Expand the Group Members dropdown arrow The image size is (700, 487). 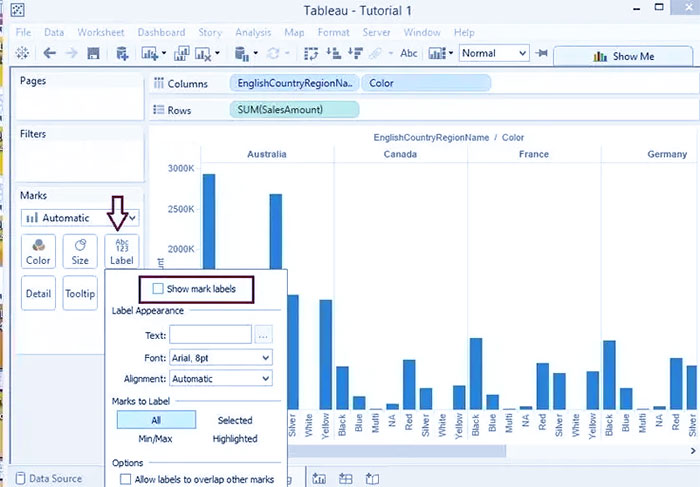pos(391,53)
